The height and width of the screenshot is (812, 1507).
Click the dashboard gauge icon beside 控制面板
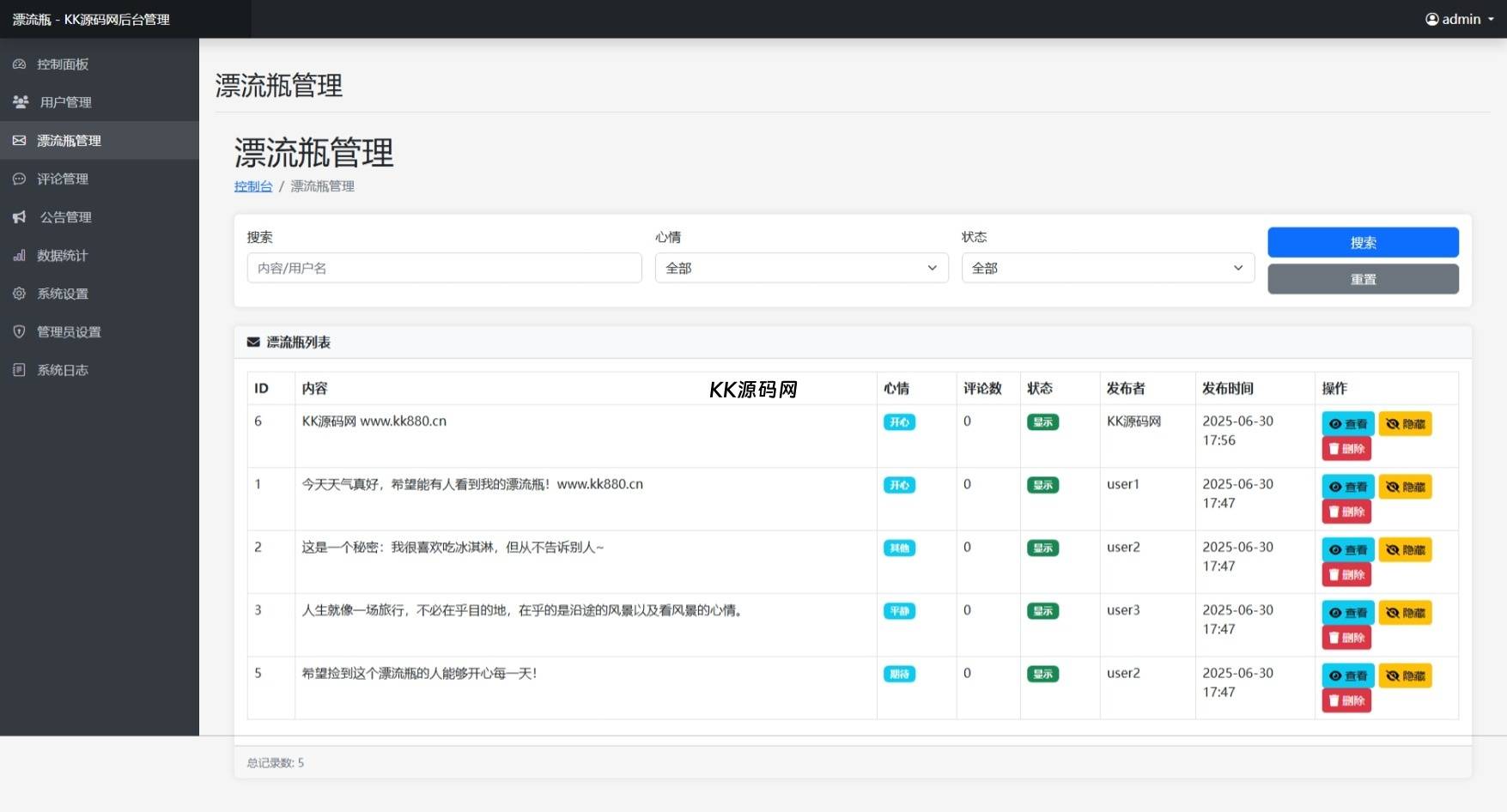19,64
